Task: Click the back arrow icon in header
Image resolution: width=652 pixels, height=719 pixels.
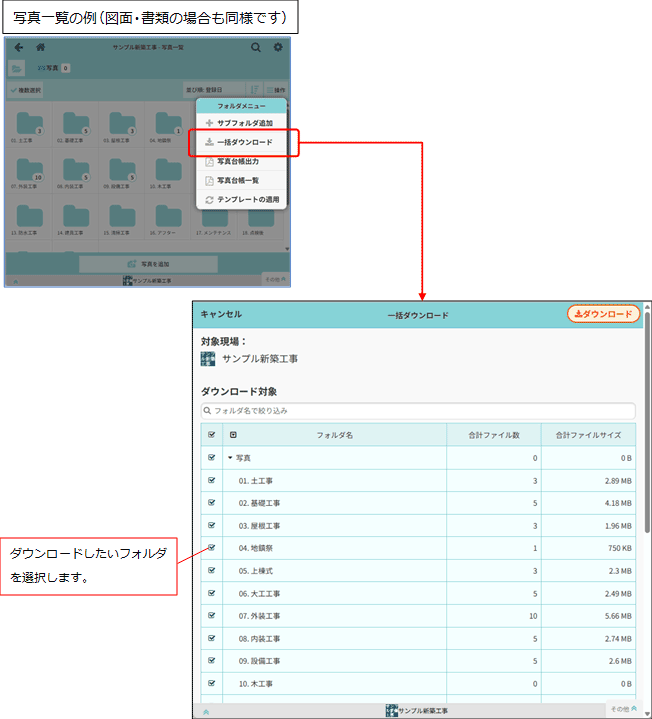Action: click(x=19, y=47)
